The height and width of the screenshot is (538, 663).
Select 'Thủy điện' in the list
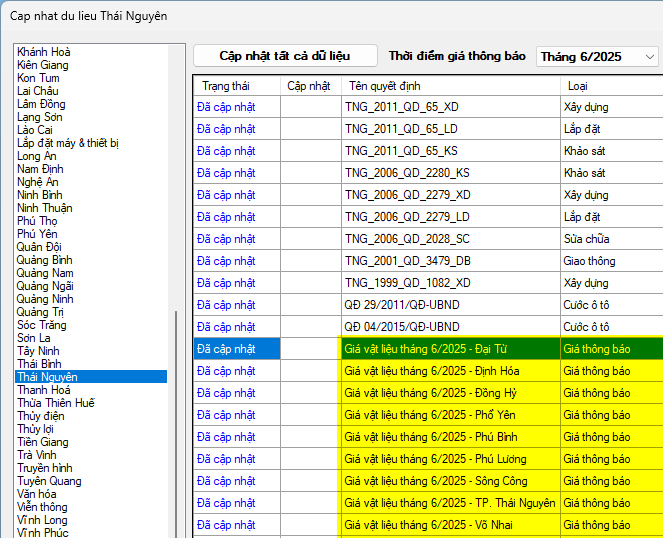pos(41,416)
